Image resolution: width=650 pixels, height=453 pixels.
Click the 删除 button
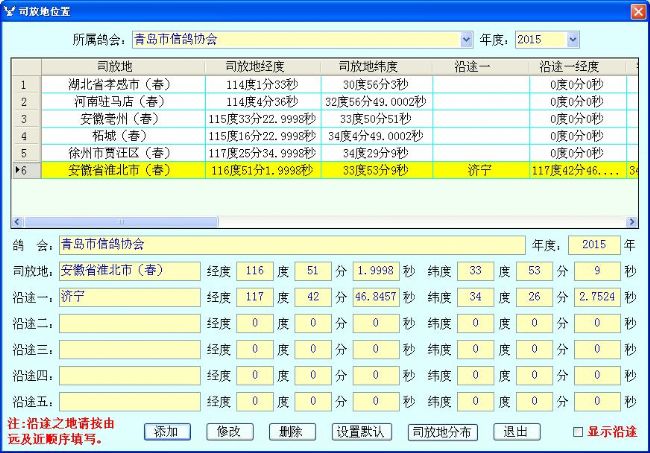(292, 432)
